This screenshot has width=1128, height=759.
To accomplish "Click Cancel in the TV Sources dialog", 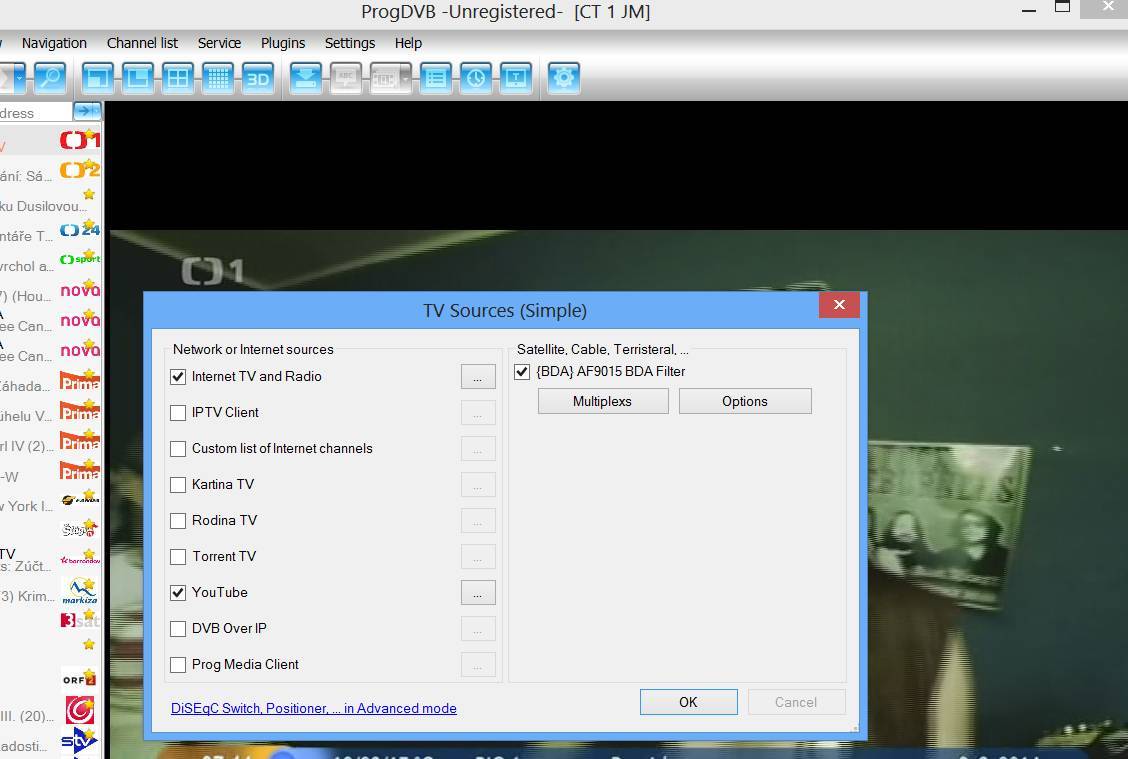I will [x=796, y=702].
